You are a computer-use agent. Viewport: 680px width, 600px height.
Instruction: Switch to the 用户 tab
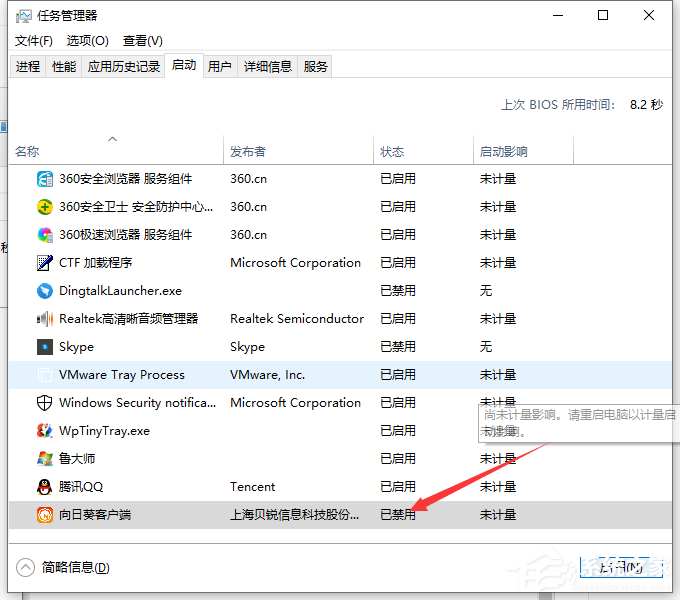219,66
